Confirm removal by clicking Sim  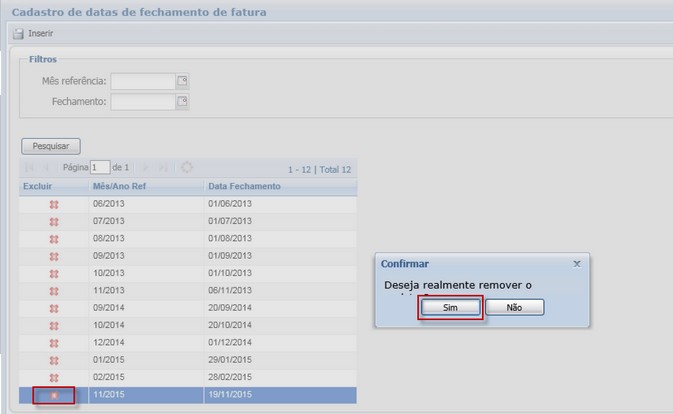[450, 308]
